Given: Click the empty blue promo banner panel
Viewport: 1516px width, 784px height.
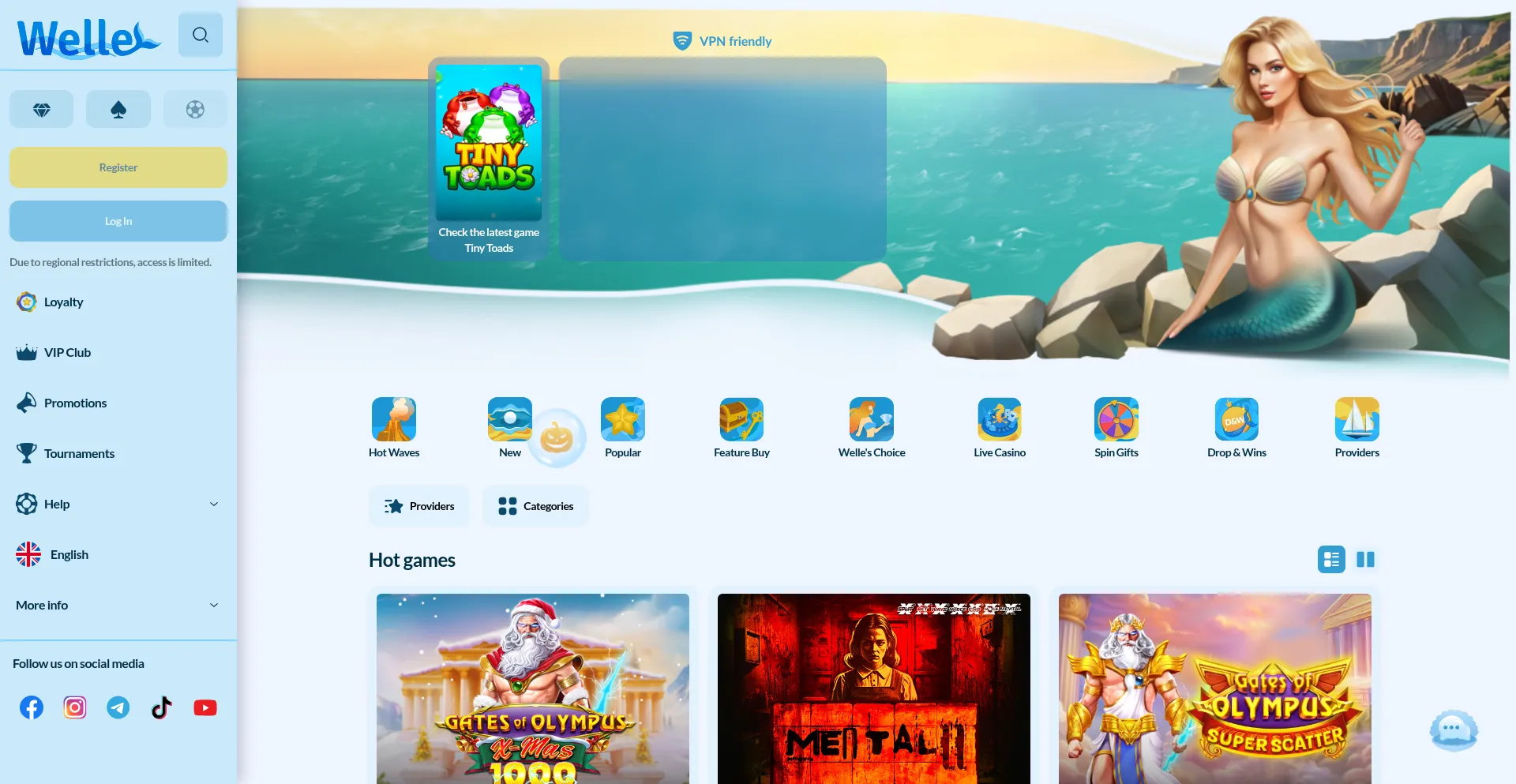Looking at the screenshot, I should (x=722, y=159).
